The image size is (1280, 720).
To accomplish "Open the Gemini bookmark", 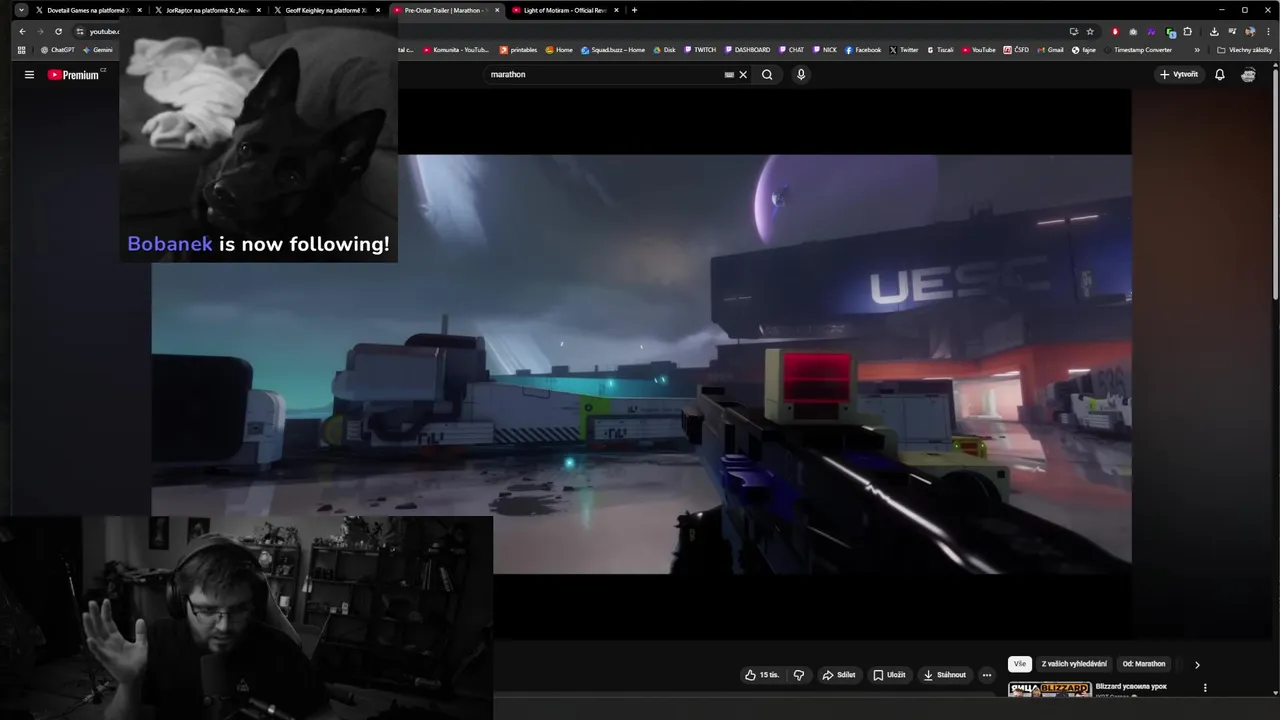I will [x=98, y=50].
